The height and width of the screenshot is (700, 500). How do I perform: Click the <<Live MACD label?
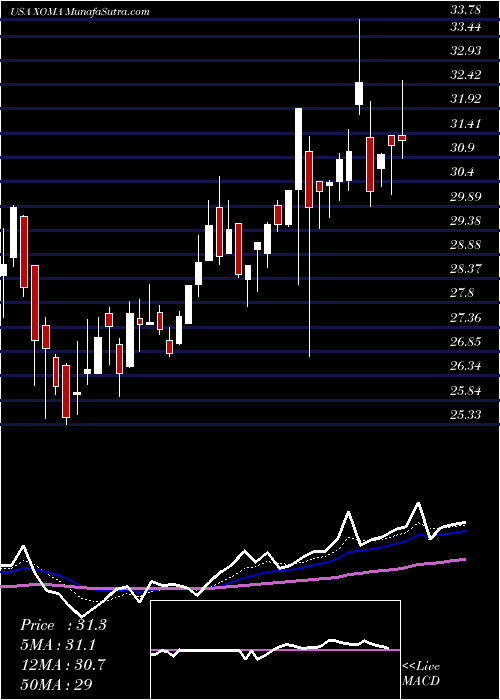(x=421, y=674)
